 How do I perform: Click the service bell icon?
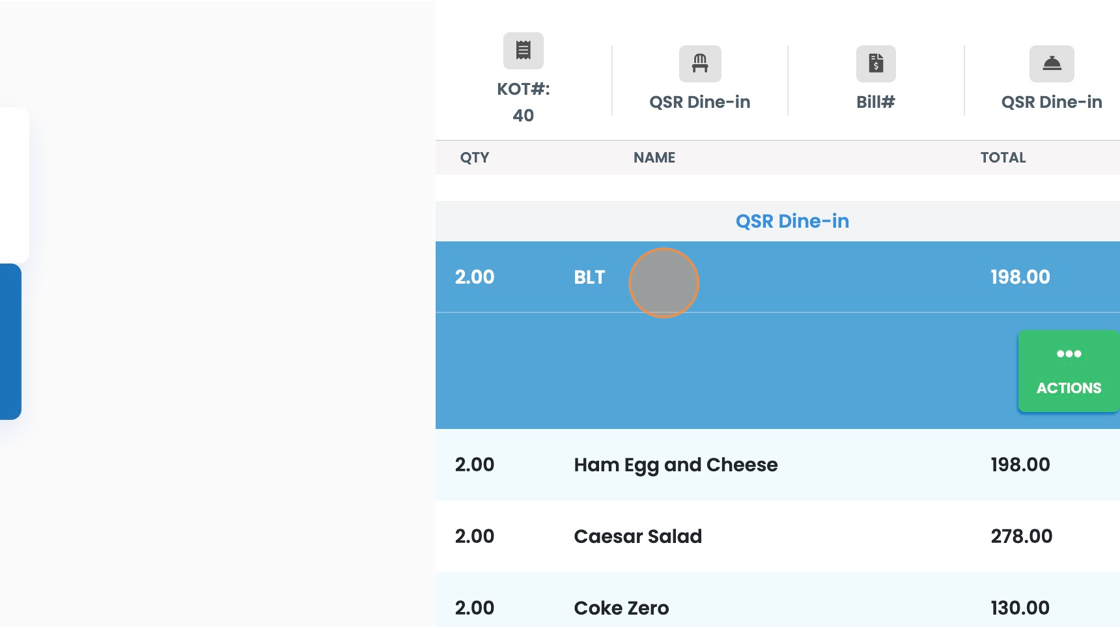coord(1051,64)
